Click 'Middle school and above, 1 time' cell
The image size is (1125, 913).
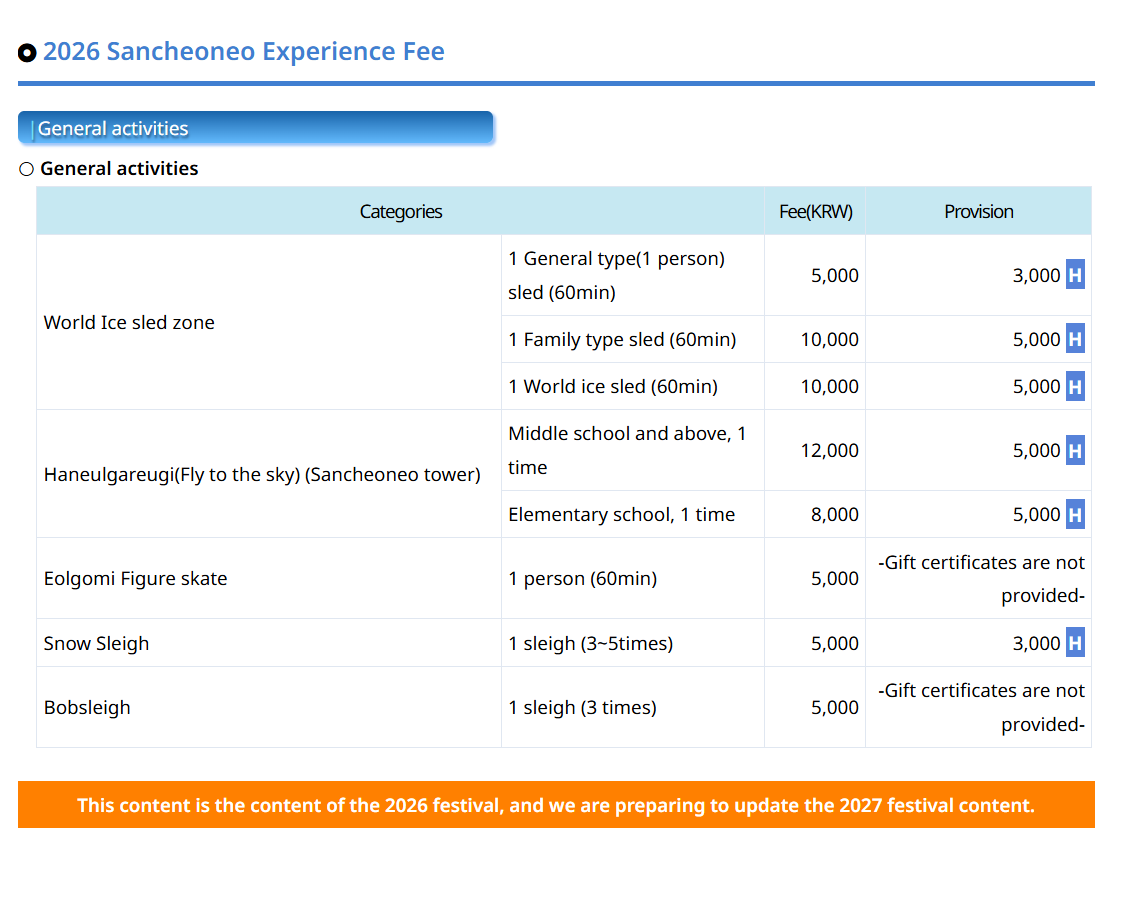(633, 450)
